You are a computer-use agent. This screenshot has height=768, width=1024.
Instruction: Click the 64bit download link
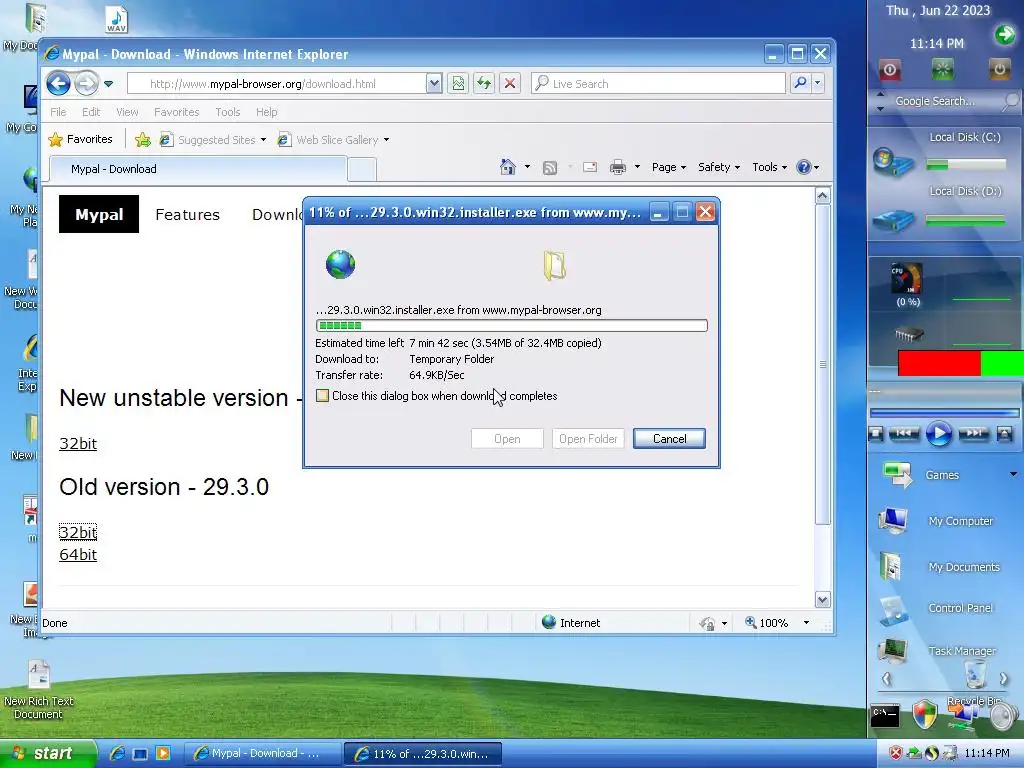78,554
